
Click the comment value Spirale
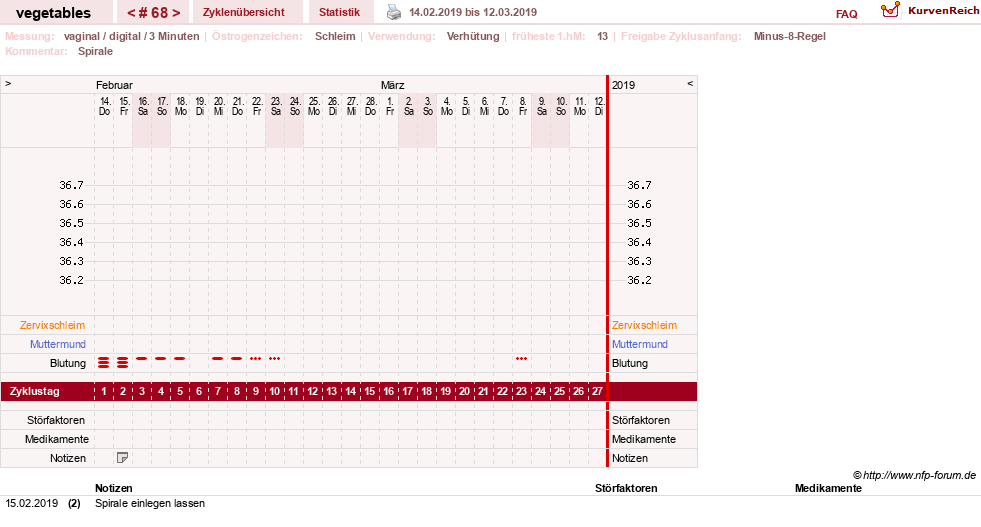pyautogui.click(x=95, y=51)
